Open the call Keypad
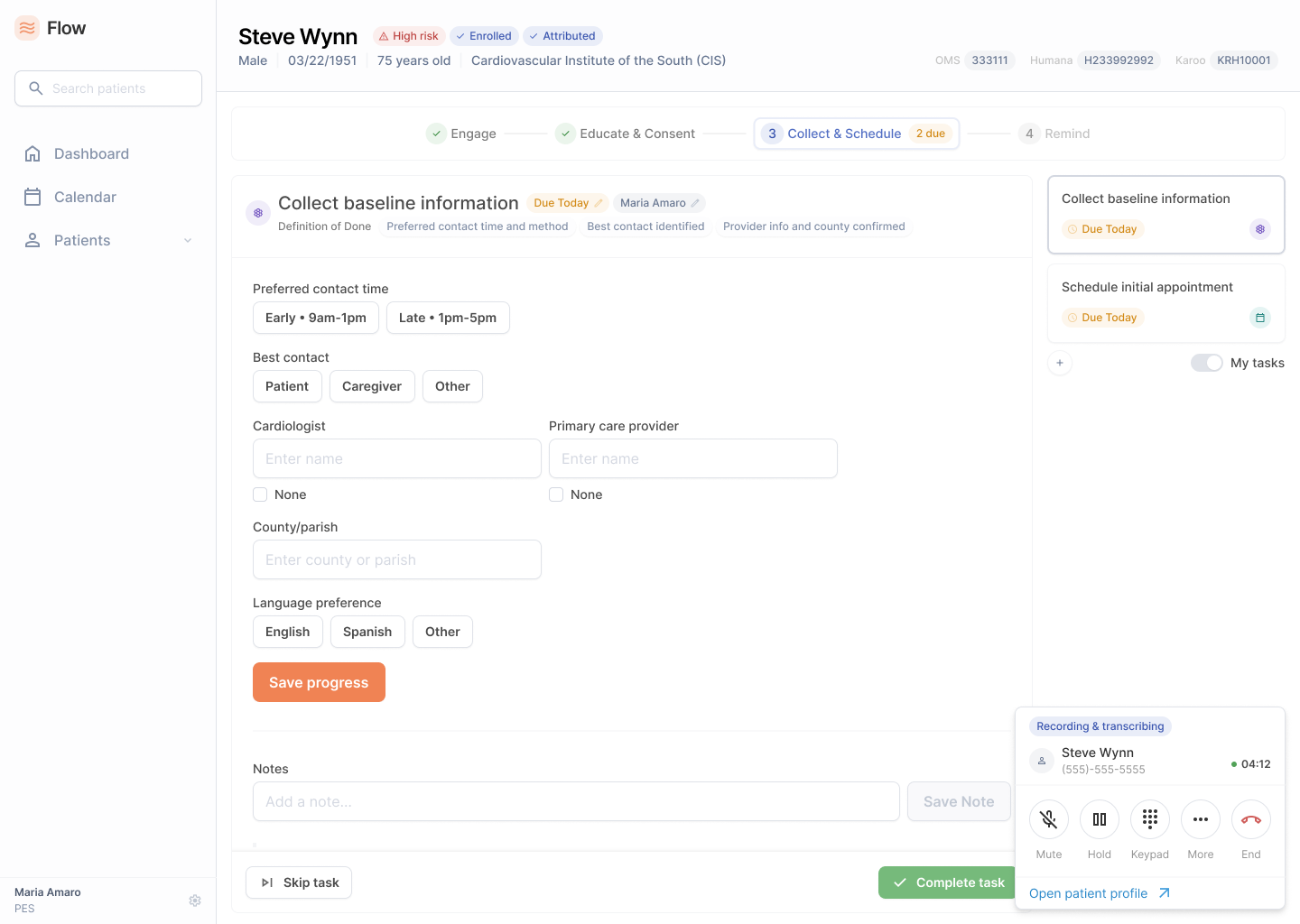The height and width of the screenshot is (924, 1300). pyautogui.click(x=1150, y=819)
